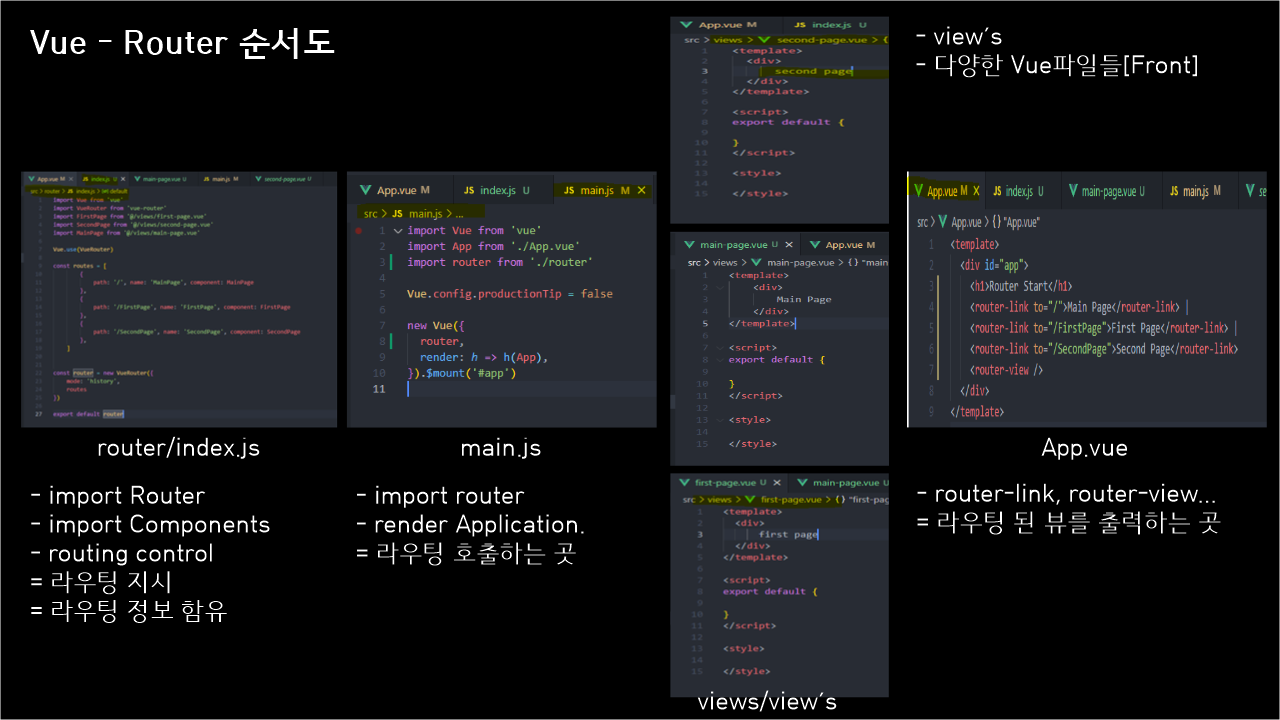Viewport: 1280px width, 720px height.
Task: Click 'export default router' line in router/index.js
Action: (x=88, y=414)
